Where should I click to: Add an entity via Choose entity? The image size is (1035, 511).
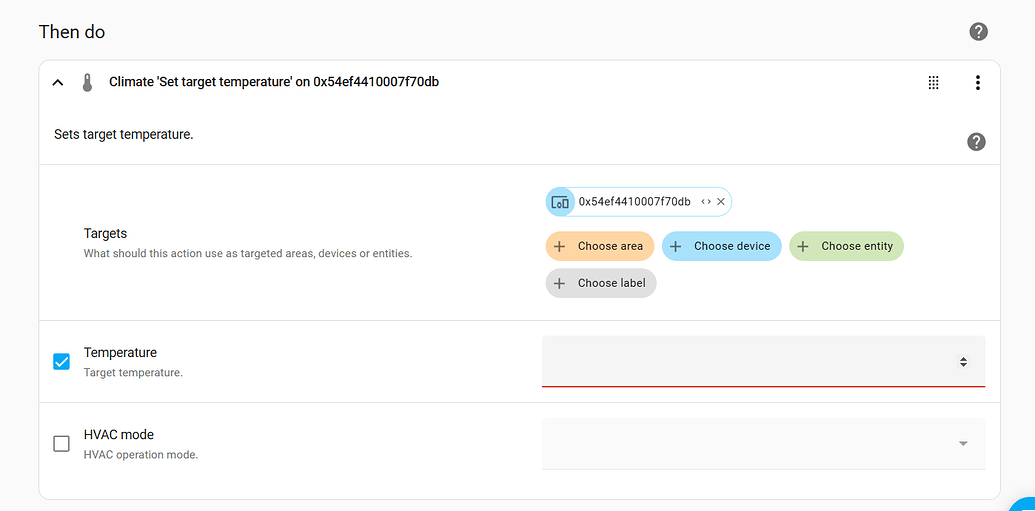click(x=846, y=246)
